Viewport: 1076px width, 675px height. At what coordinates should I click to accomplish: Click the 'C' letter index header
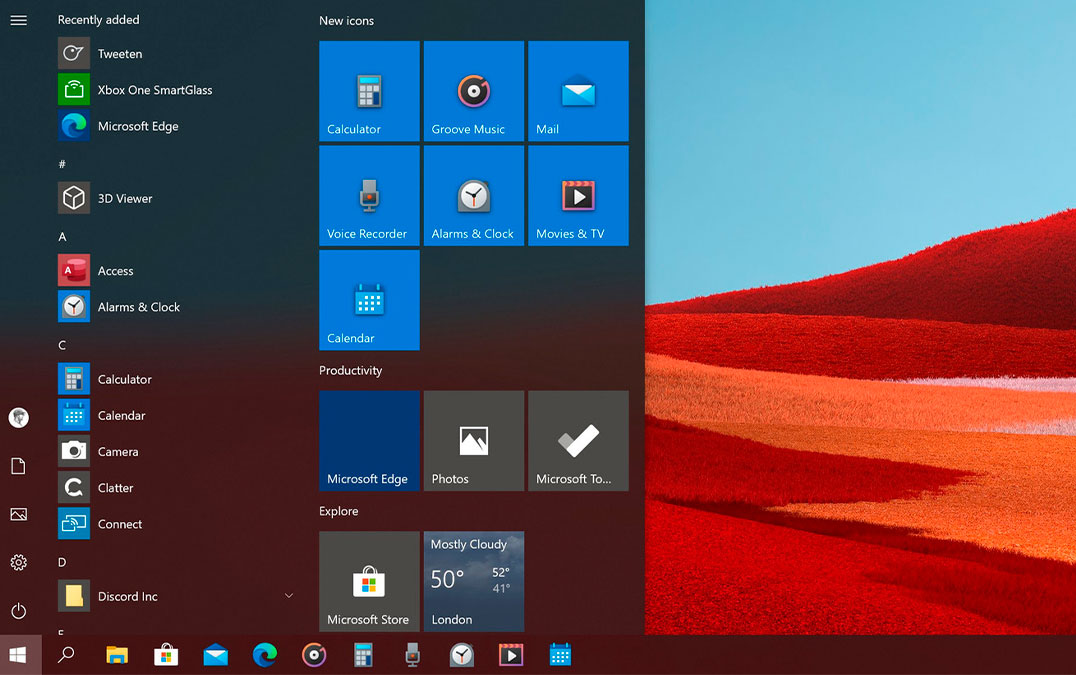[62, 345]
